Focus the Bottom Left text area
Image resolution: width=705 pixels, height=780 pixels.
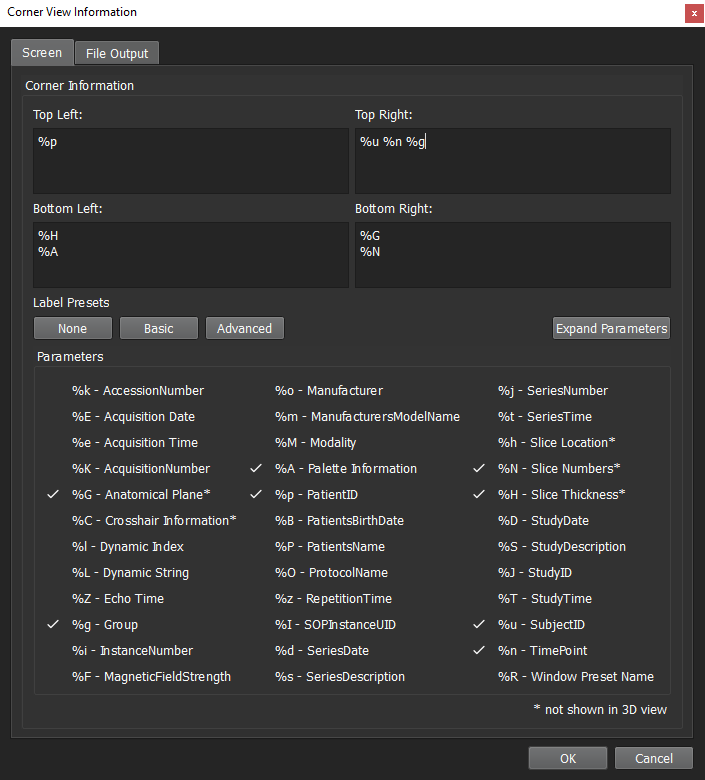[190, 255]
